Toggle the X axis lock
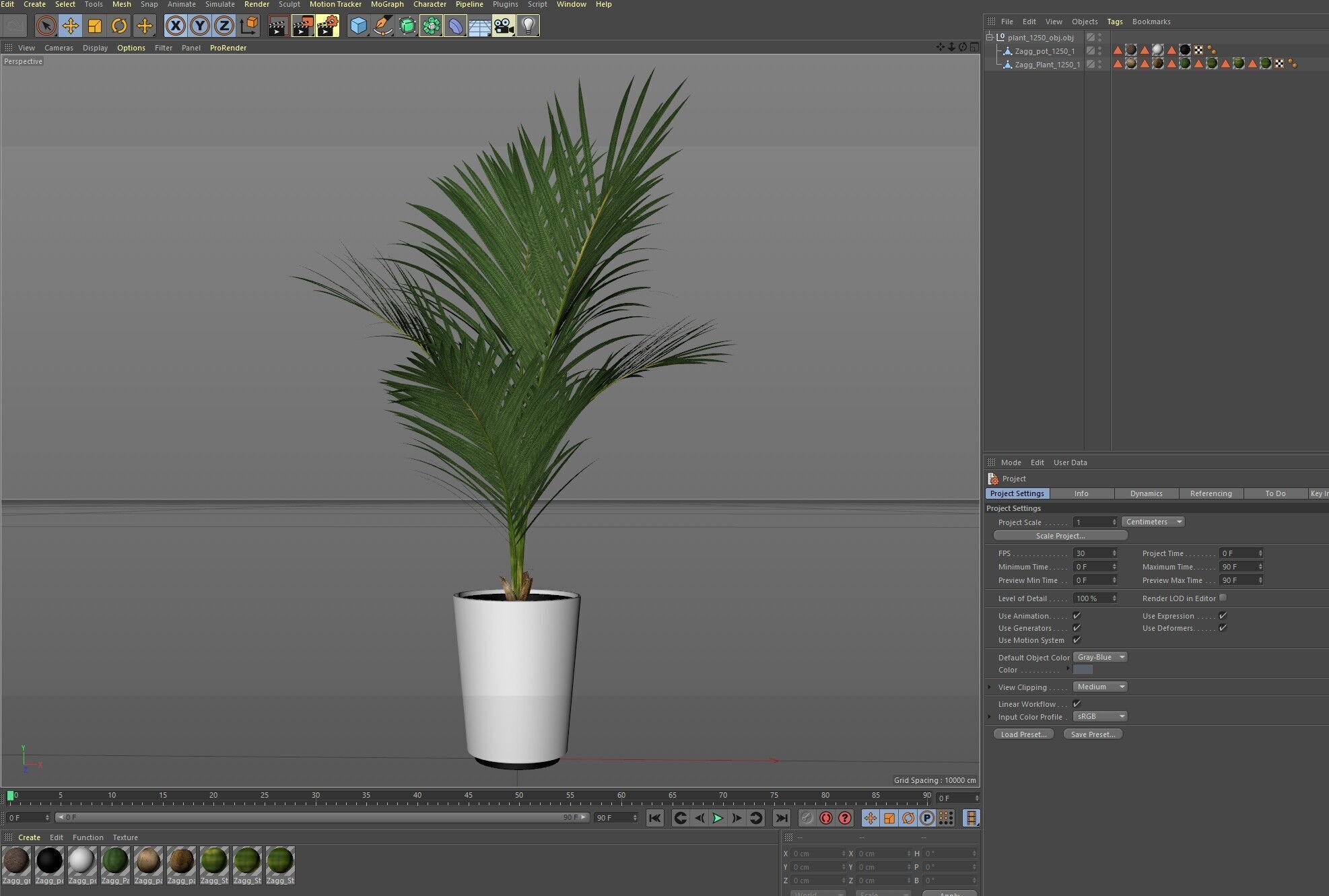The height and width of the screenshot is (896, 1329). pos(175,26)
